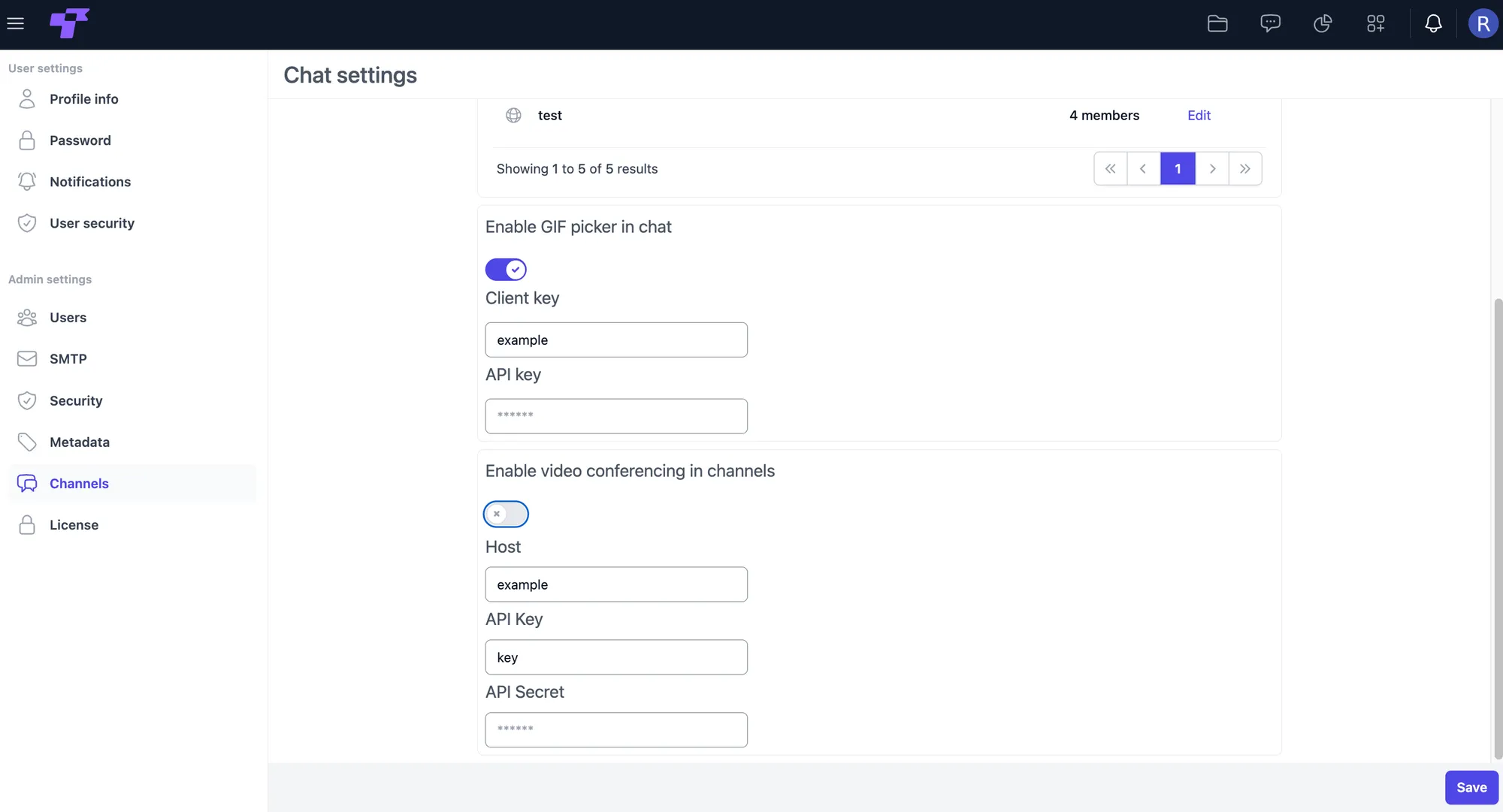This screenshot has width=1503, height=812.
Task: Open Notifications settings in sidebar
Action: pyautogui.click(x=132, y=182)
